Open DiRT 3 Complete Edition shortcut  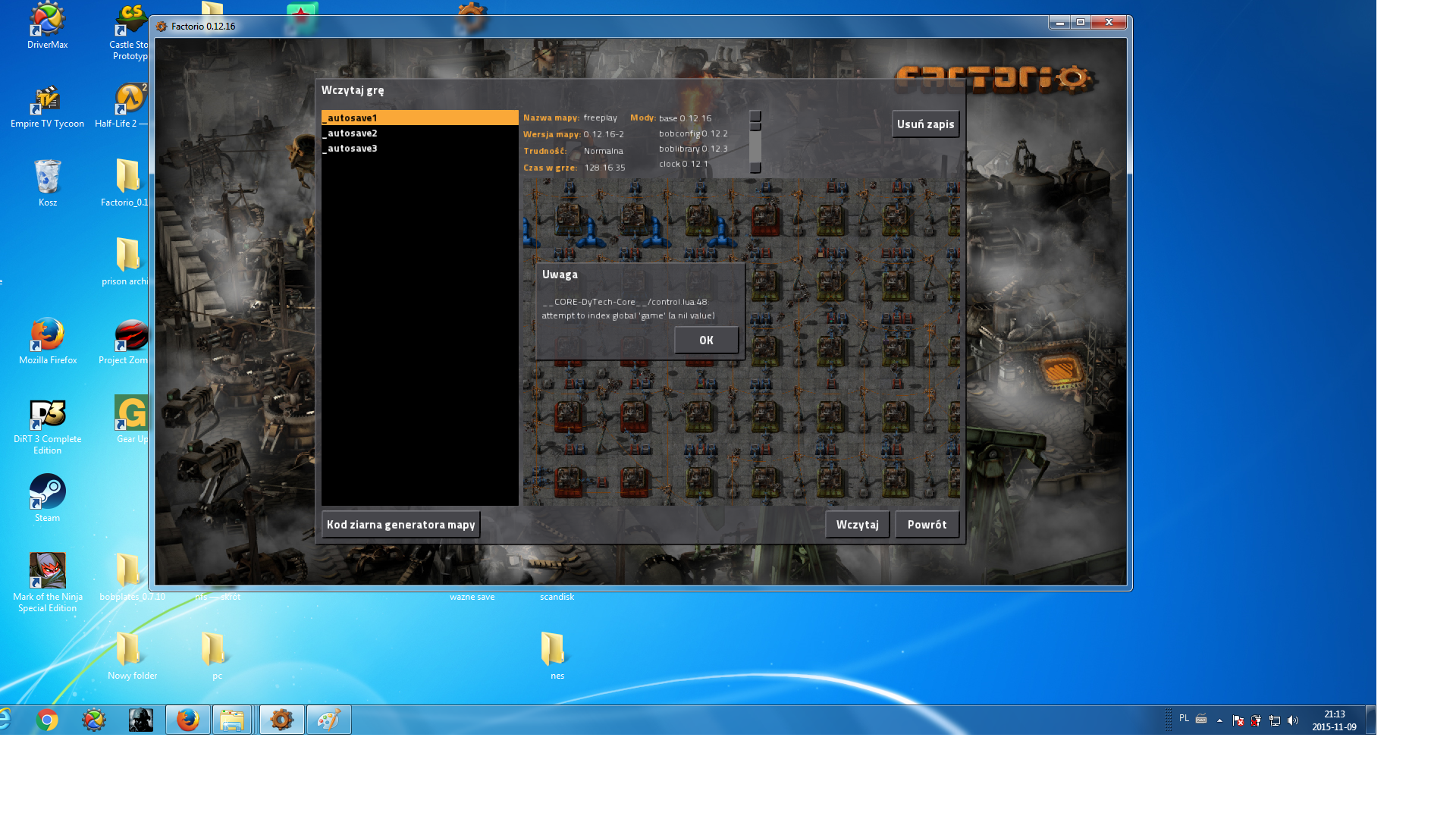click(x=47, y=426)
